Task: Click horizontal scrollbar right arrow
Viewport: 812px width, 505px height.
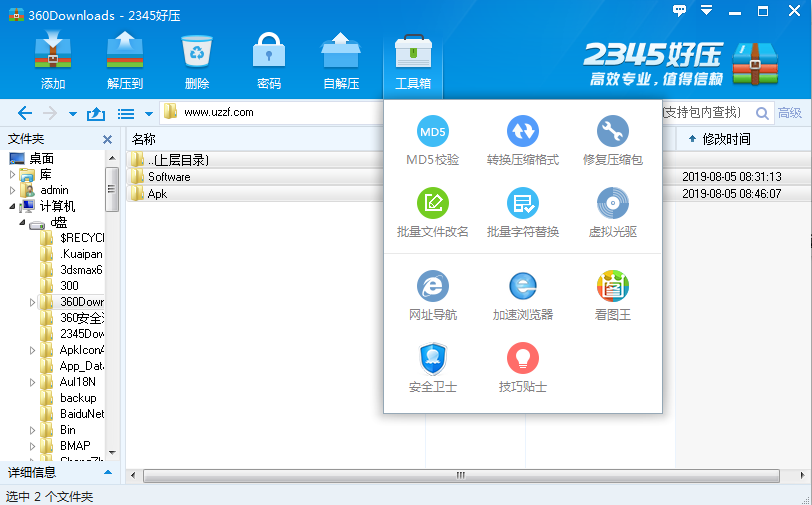Action: point(802,475)
